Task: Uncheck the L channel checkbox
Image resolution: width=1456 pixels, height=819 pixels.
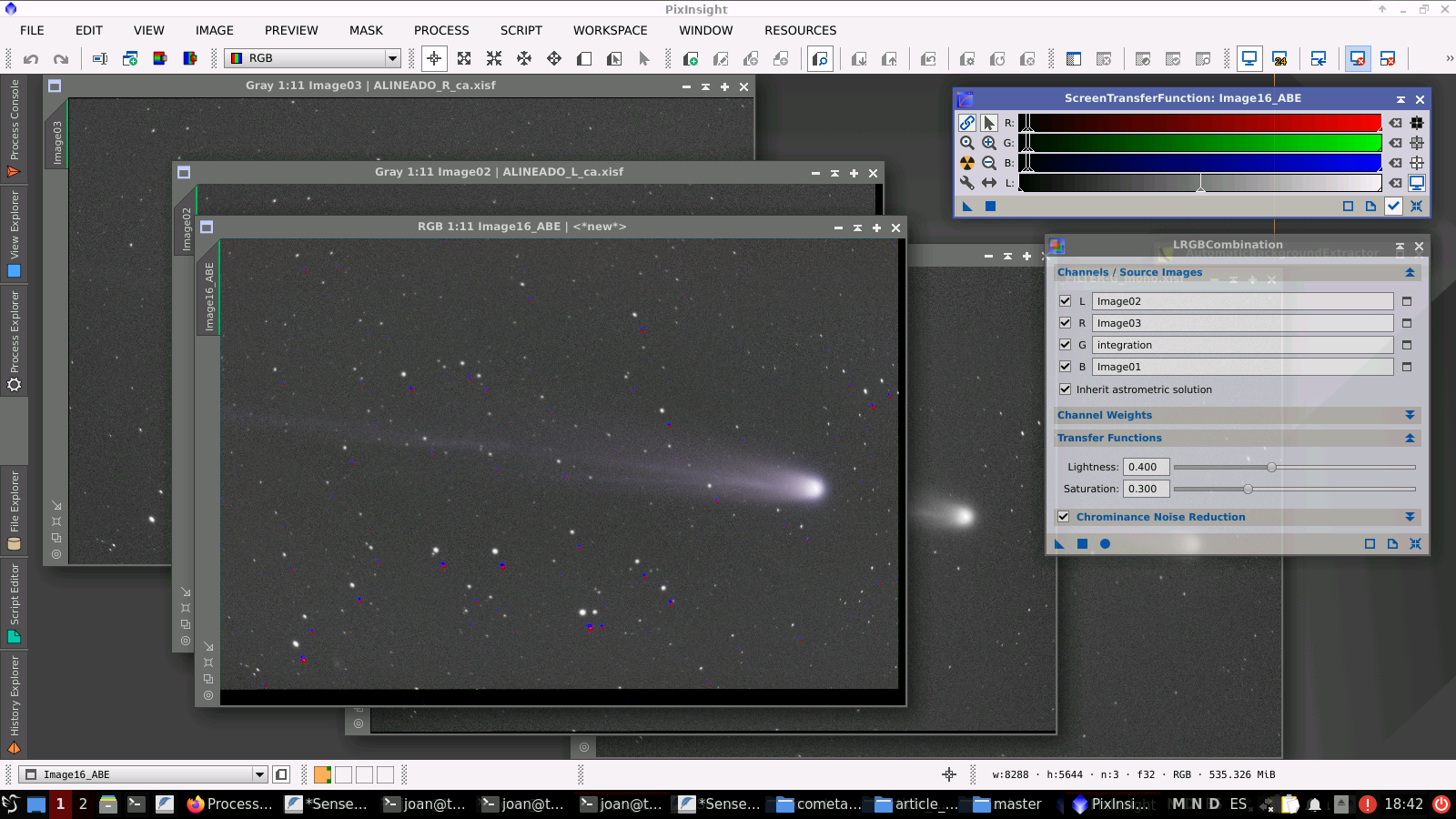Action: [x=1065, y=301]
